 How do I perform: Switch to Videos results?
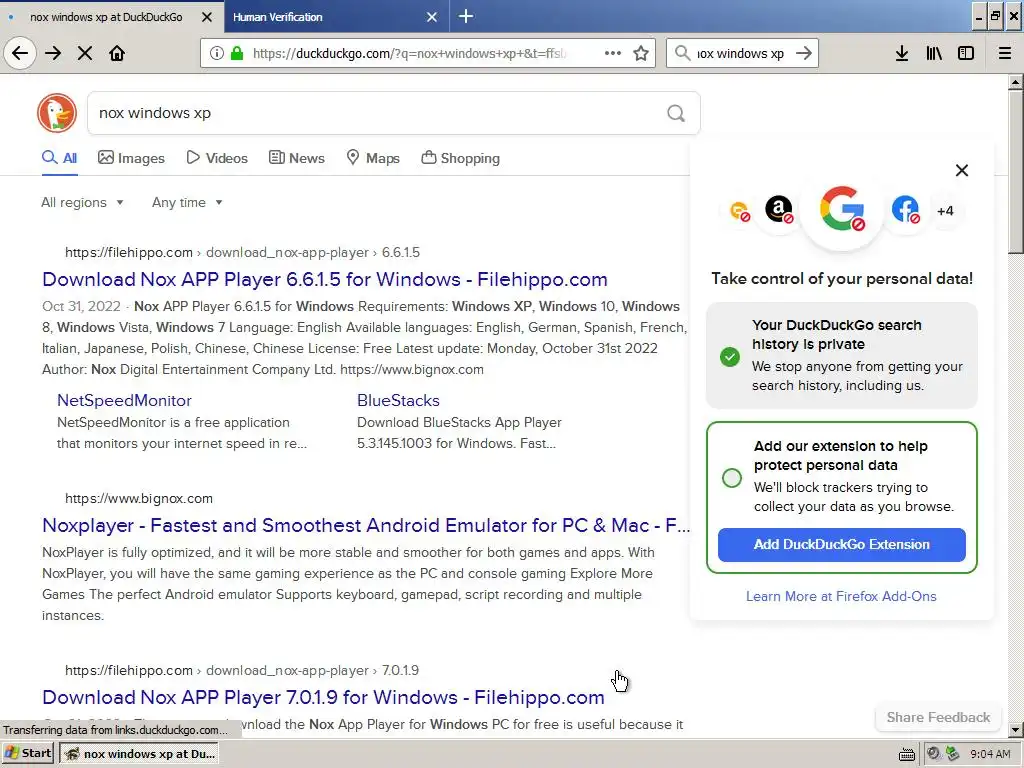point(217,158)
